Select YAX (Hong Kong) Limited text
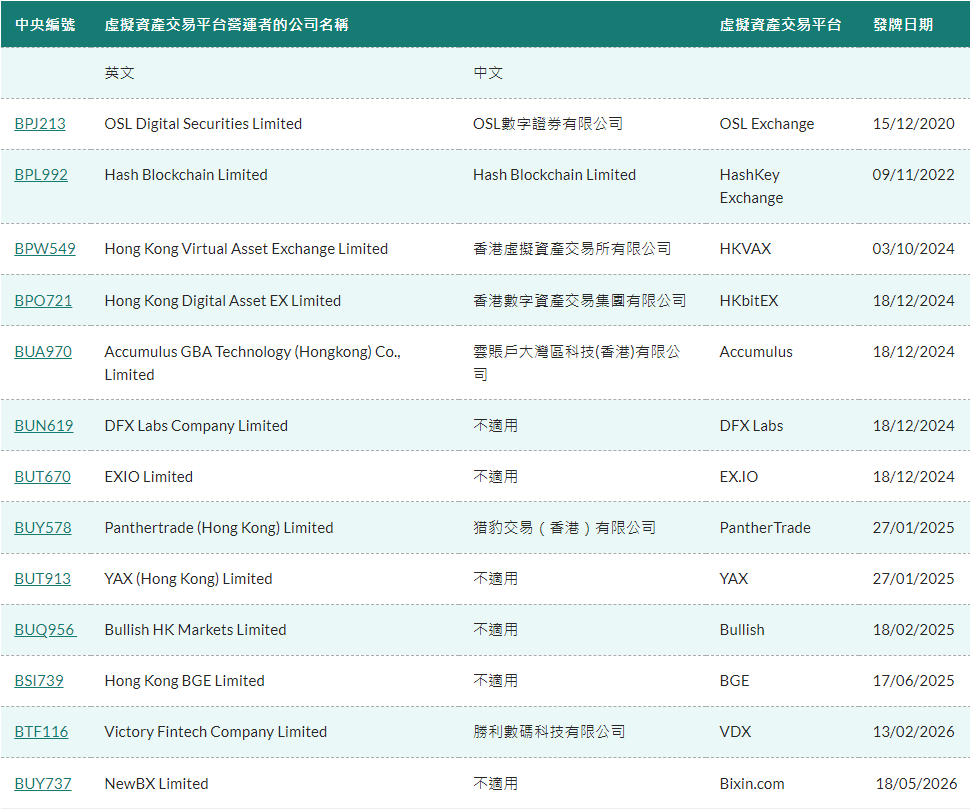The image size is (970, 809). point(188,579)
